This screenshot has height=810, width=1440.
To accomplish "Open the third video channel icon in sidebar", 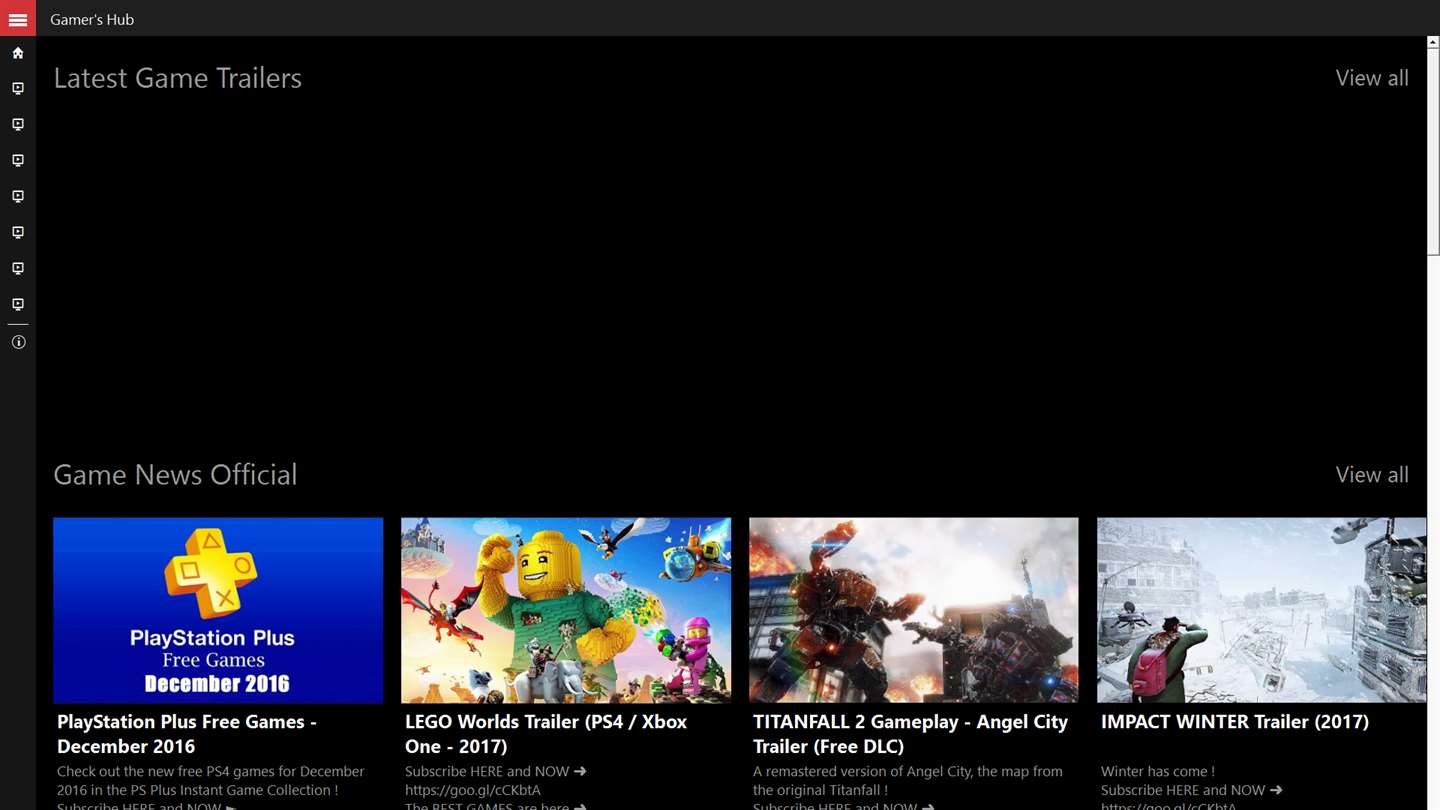I will (x=18, y=161).
